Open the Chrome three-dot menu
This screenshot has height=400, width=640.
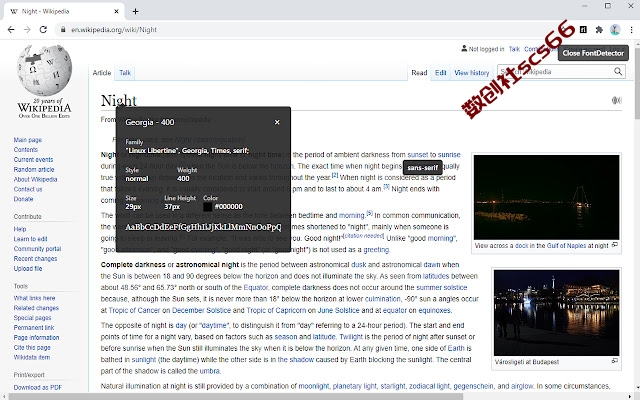pyautogui.click(x=631, y=29)
